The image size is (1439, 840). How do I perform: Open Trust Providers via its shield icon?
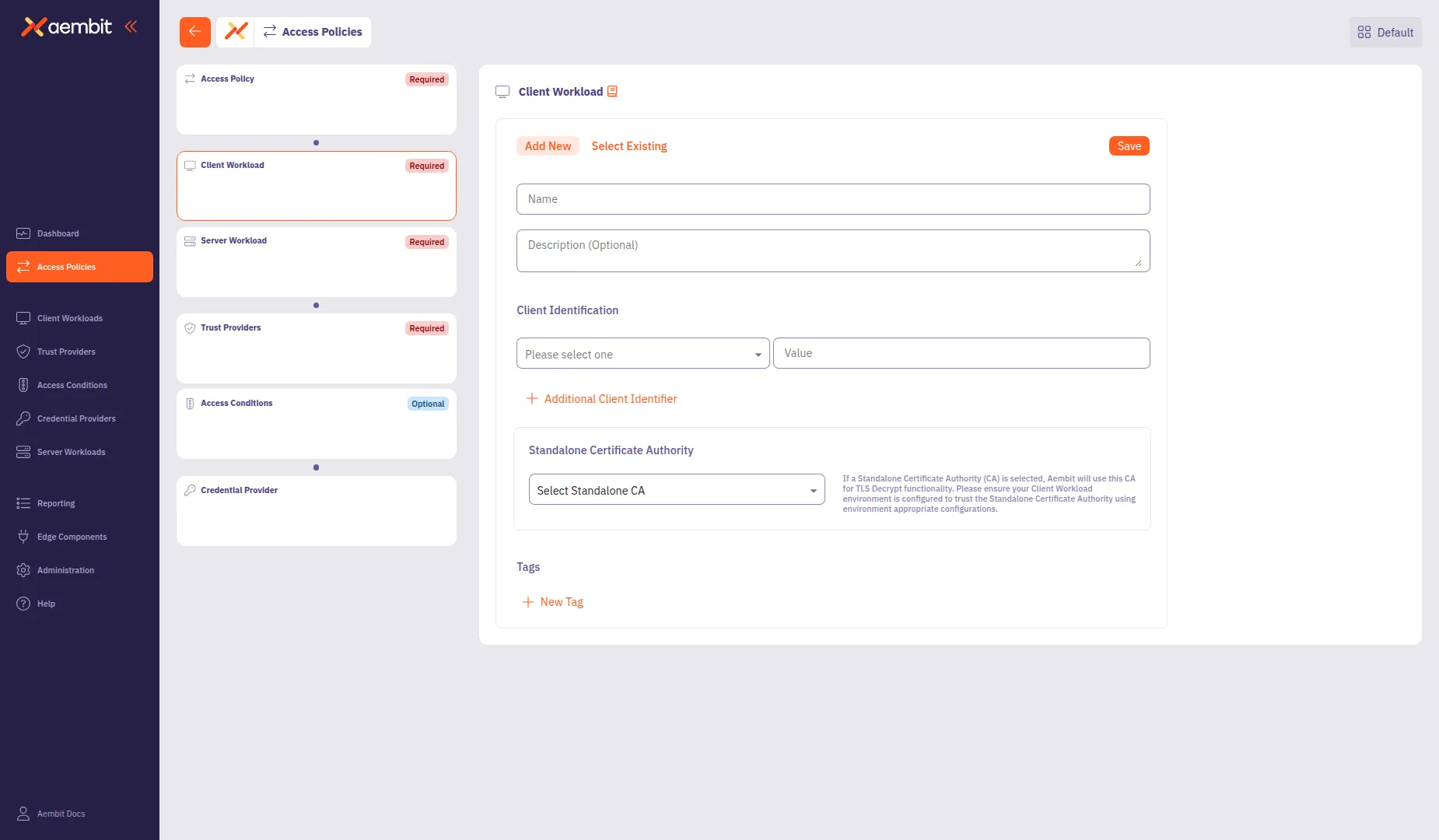point(23,352)
